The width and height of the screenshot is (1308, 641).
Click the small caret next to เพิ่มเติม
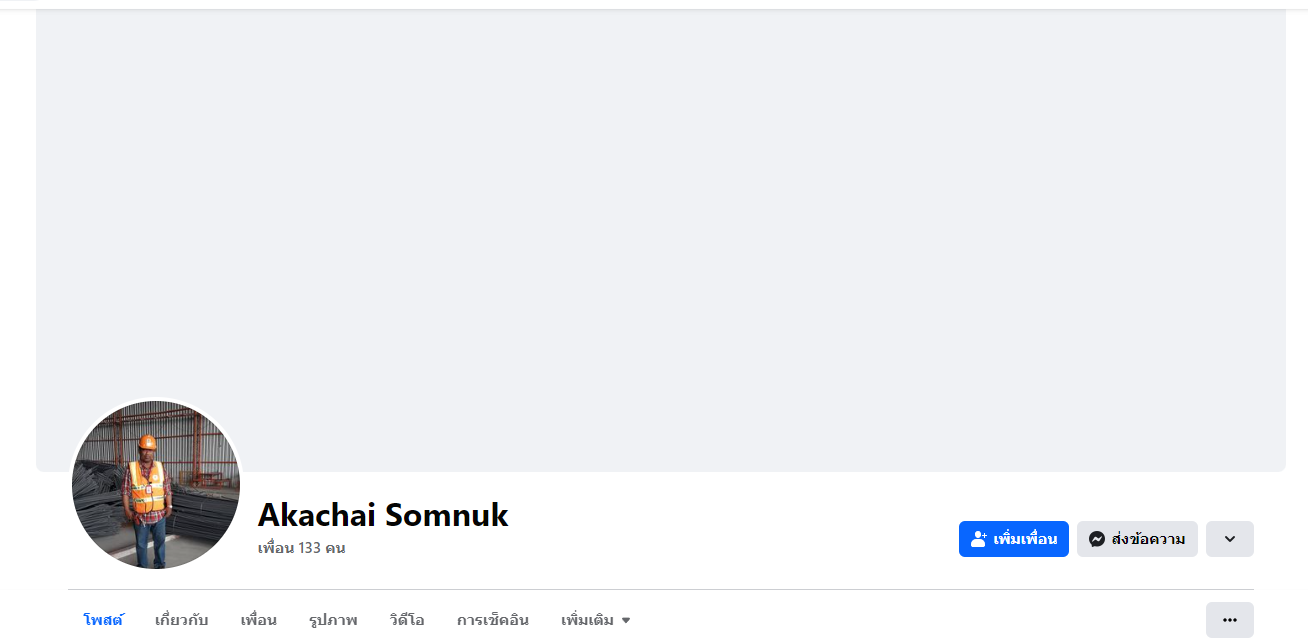pos(626,621)
